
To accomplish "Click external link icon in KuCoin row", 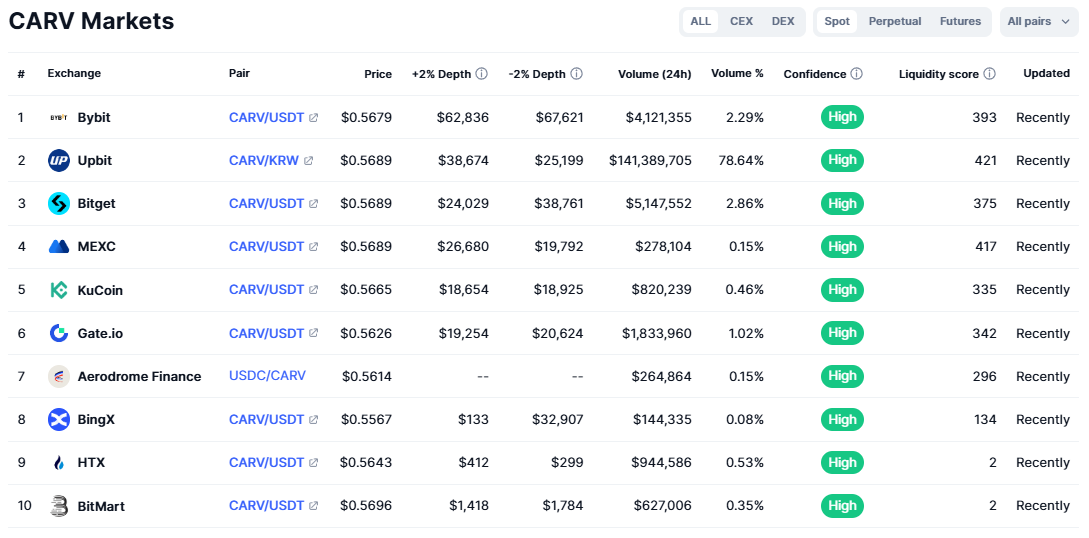I will pos(313,290).
